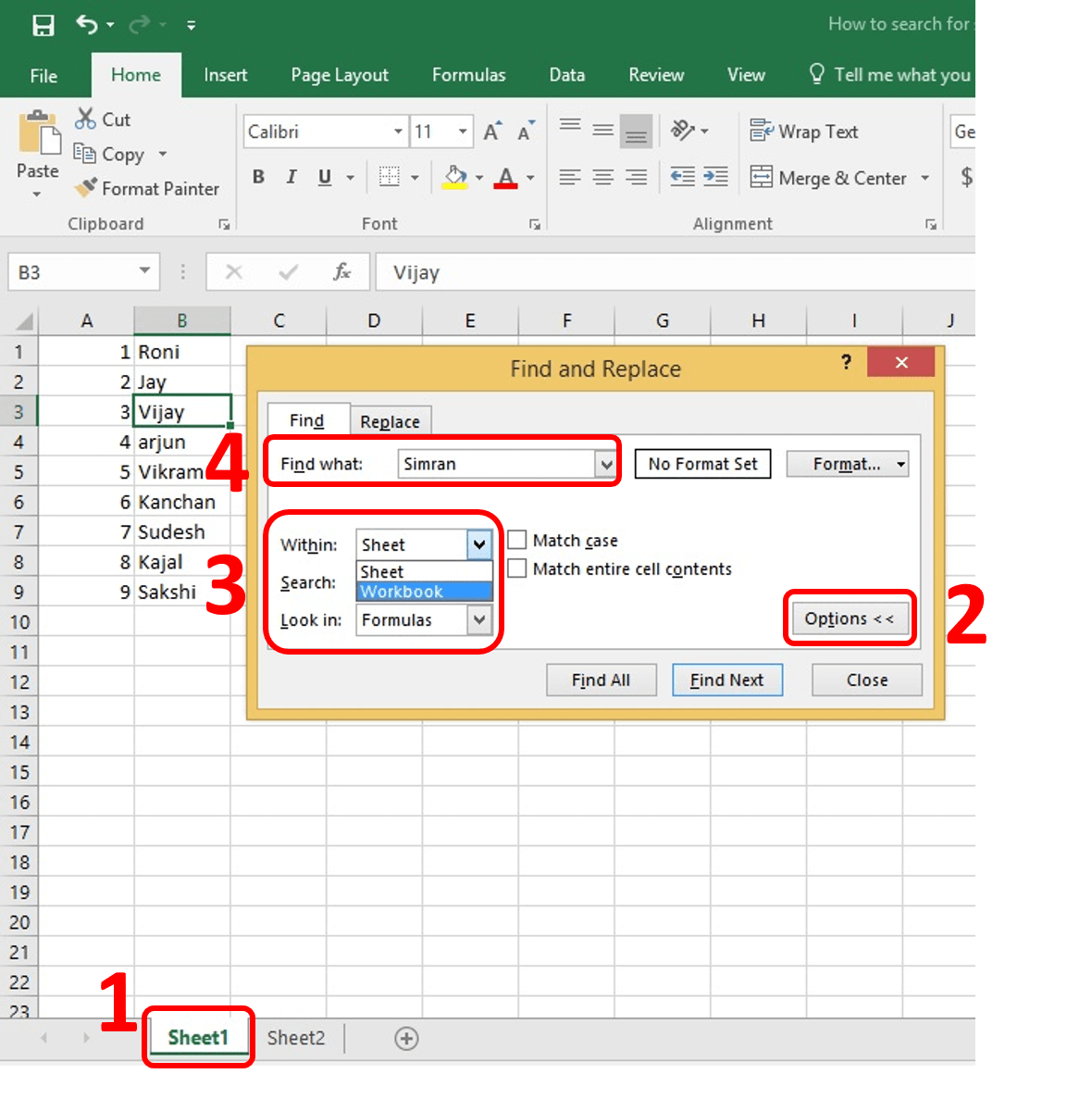Click the Find Next button
1092x1111 pixels.
point(727,680)
